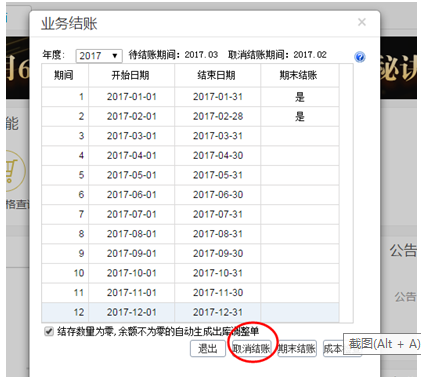The width and height of the screenshot is (421, 377).
Task: Select end date 2017-10-31 cell
Action: click(x=217, y=273)
